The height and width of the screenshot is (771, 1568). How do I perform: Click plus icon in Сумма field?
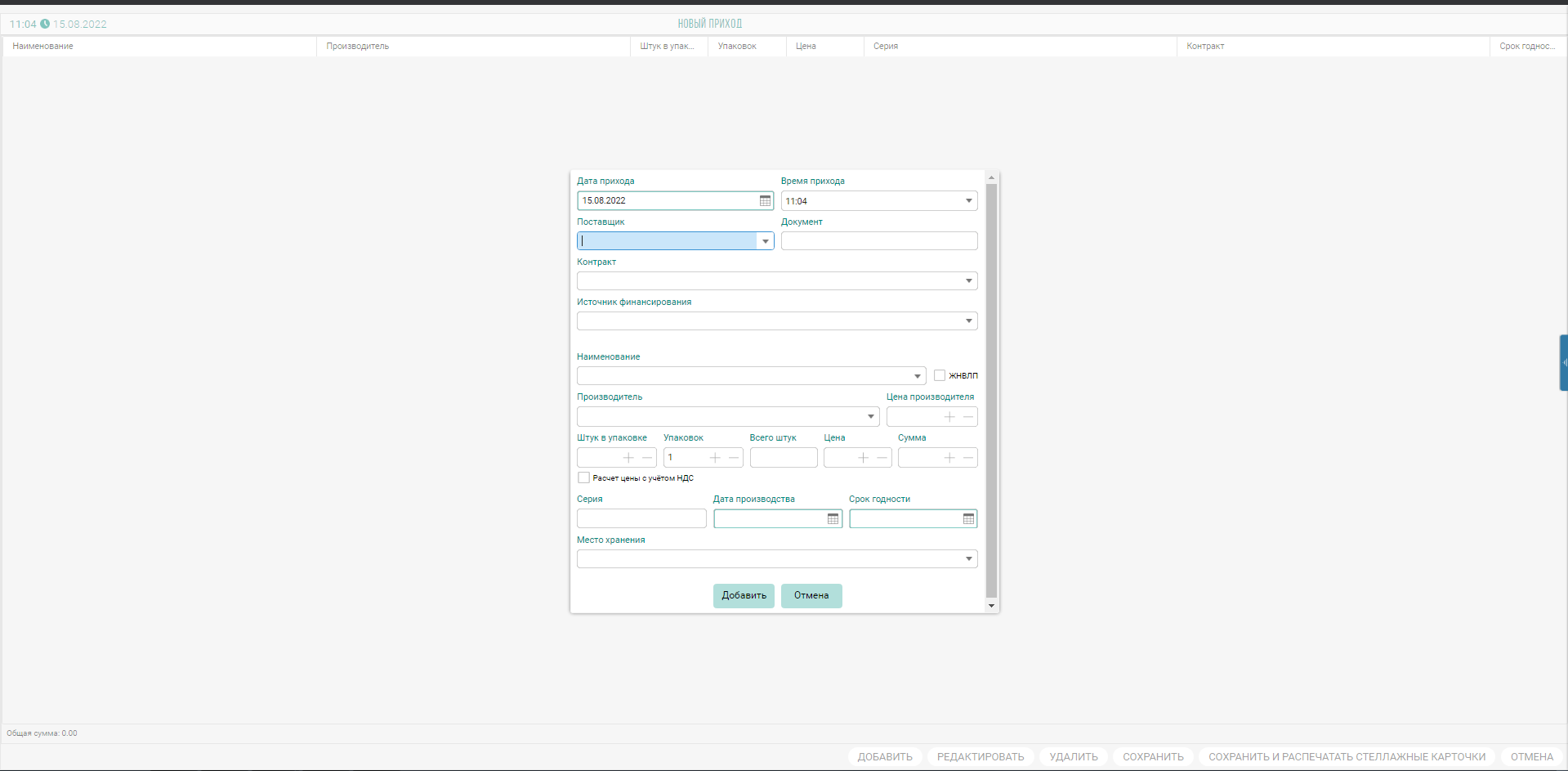tap(949, 458)
